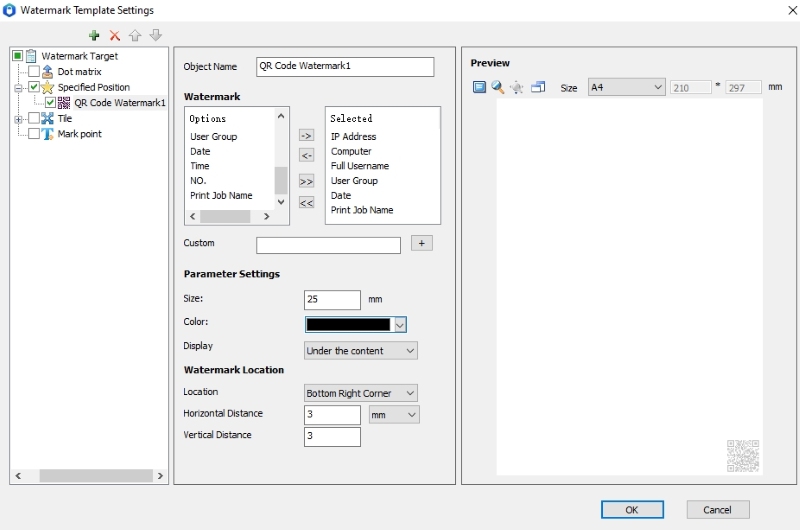This screenshot has height=530, width=800.
Task: Open the Display dropdown
Action: point(360,351)
